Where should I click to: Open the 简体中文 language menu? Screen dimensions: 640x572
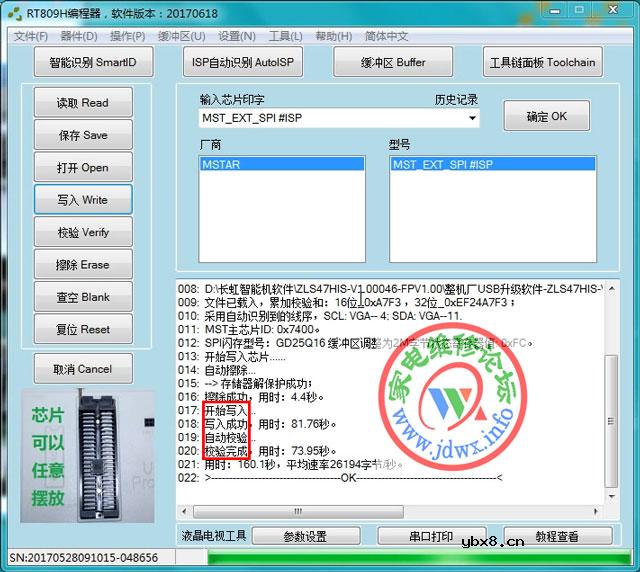pyautogui.click(x=386, y=36)
